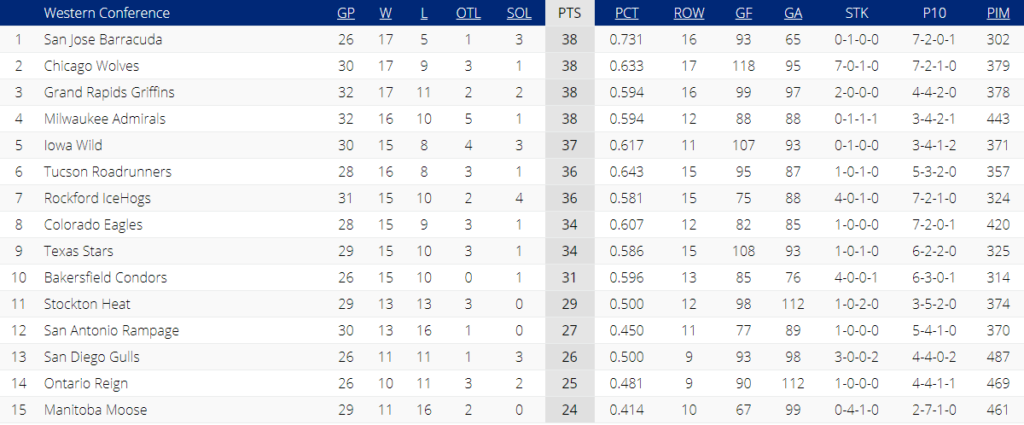Click the STK streak column header

tap(857, 13)
